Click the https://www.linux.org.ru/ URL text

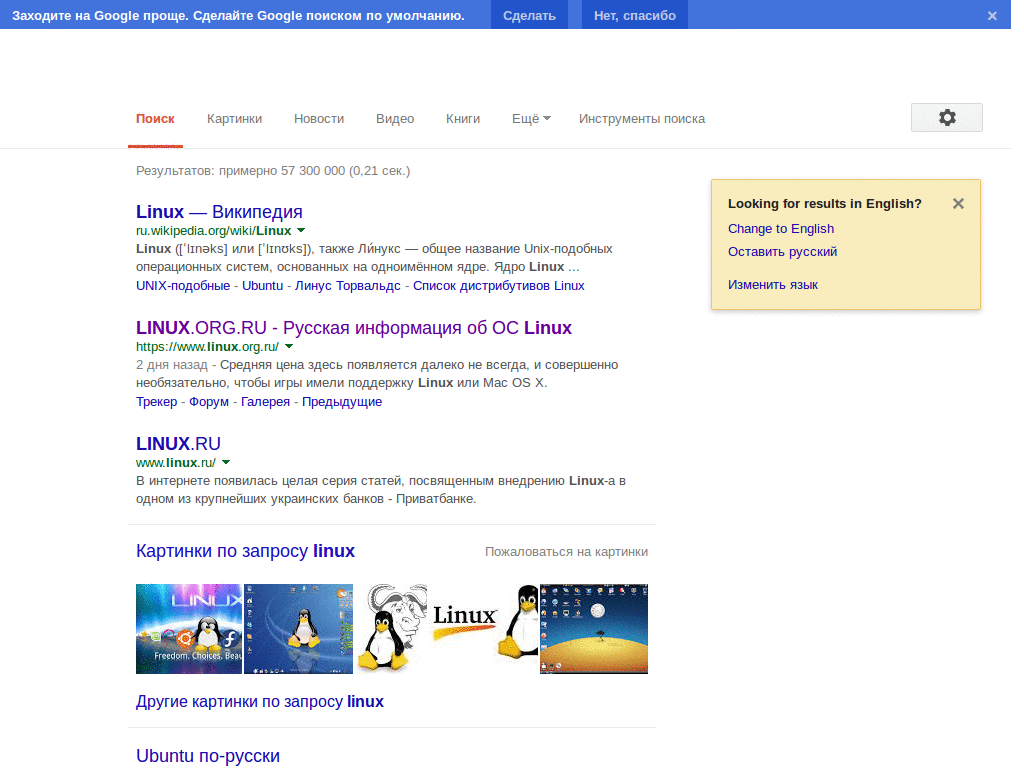pyautogui.click(x=207, y=347)
